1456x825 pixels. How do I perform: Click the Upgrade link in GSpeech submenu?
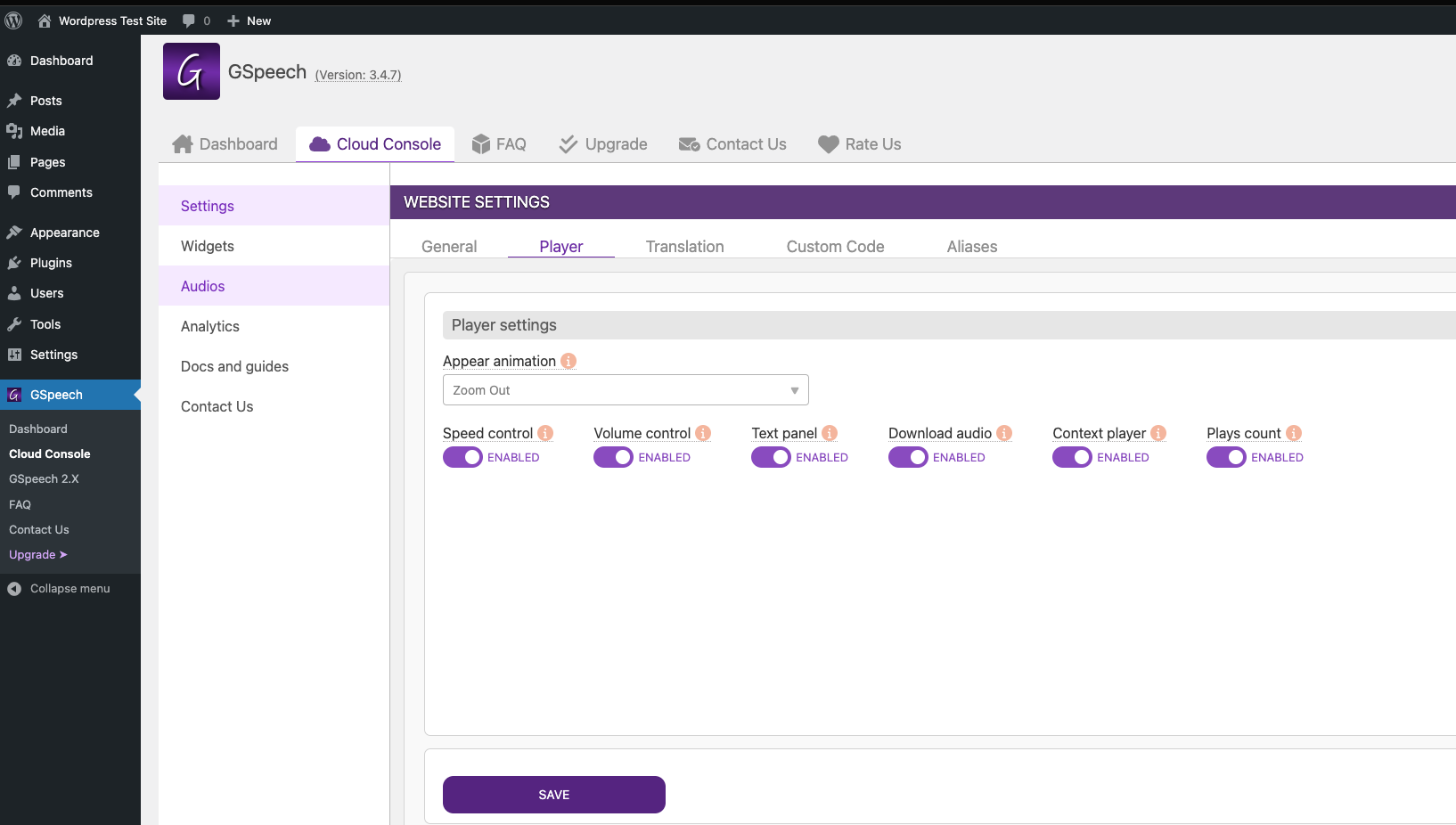click(x=38, y=554)
